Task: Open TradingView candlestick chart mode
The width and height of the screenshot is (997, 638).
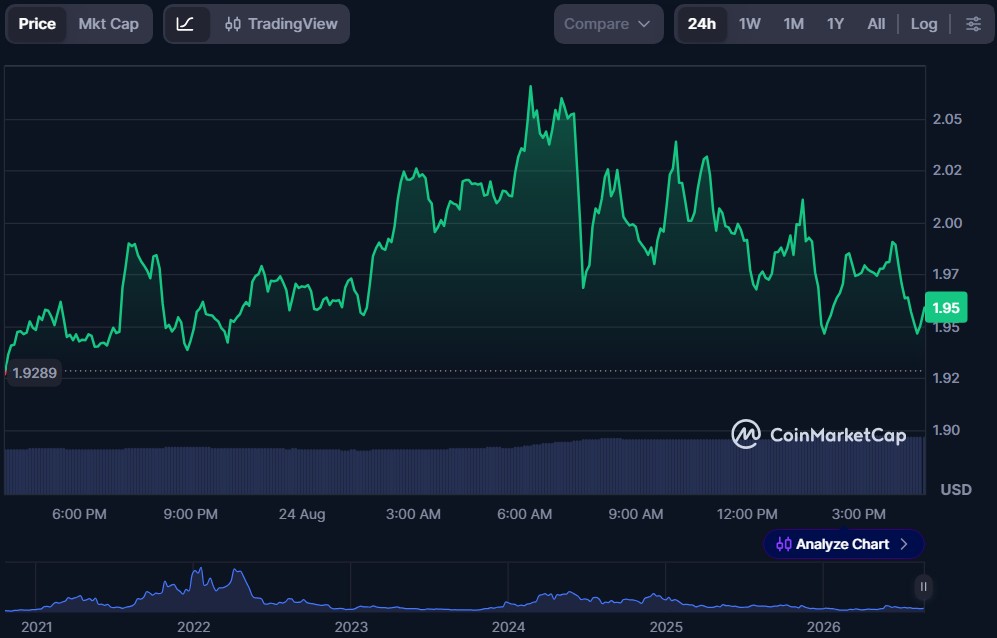Action: (281, 24)
